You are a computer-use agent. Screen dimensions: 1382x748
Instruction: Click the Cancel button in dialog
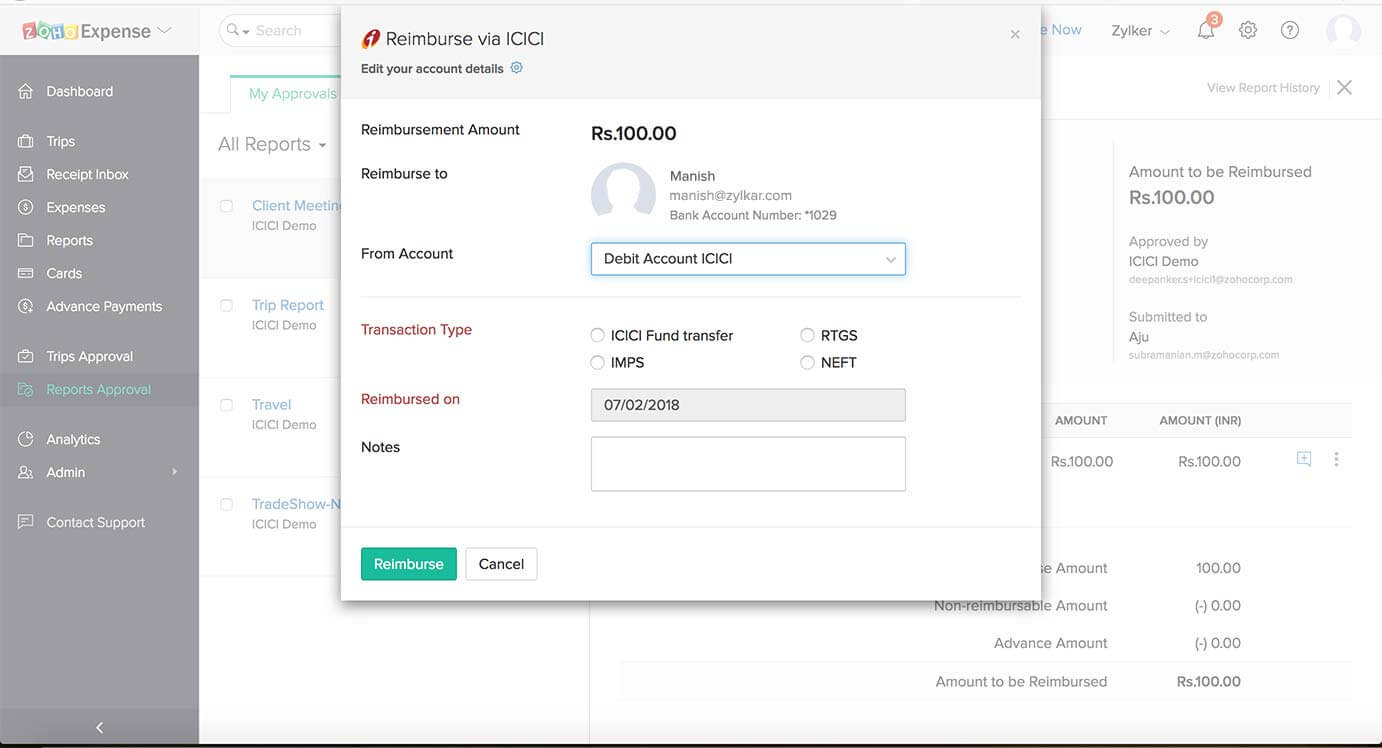point(501,564)
